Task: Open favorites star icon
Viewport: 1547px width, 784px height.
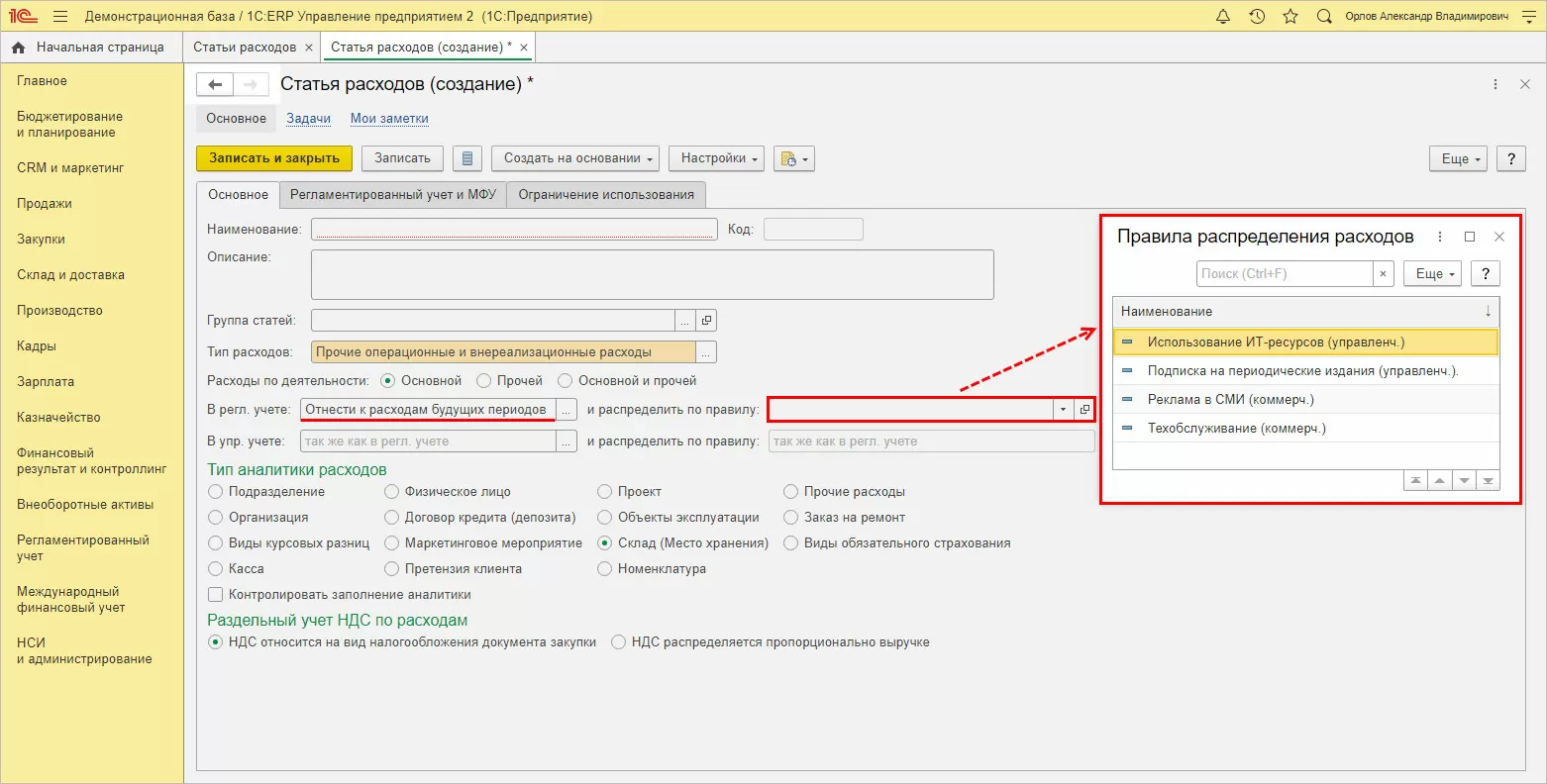Action: pyautogui.click(x=1290, y=17)
